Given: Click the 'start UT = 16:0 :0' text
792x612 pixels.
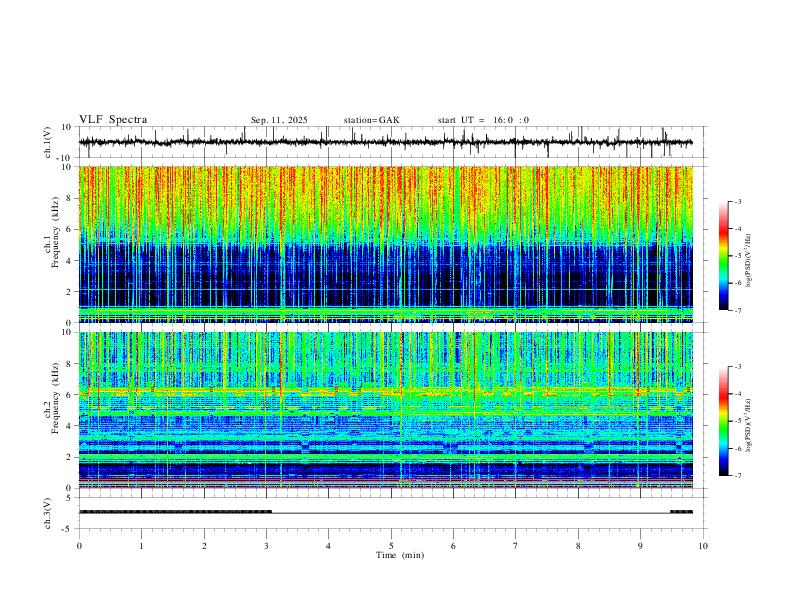Looking at the screenshot, I should click(483, 120).
